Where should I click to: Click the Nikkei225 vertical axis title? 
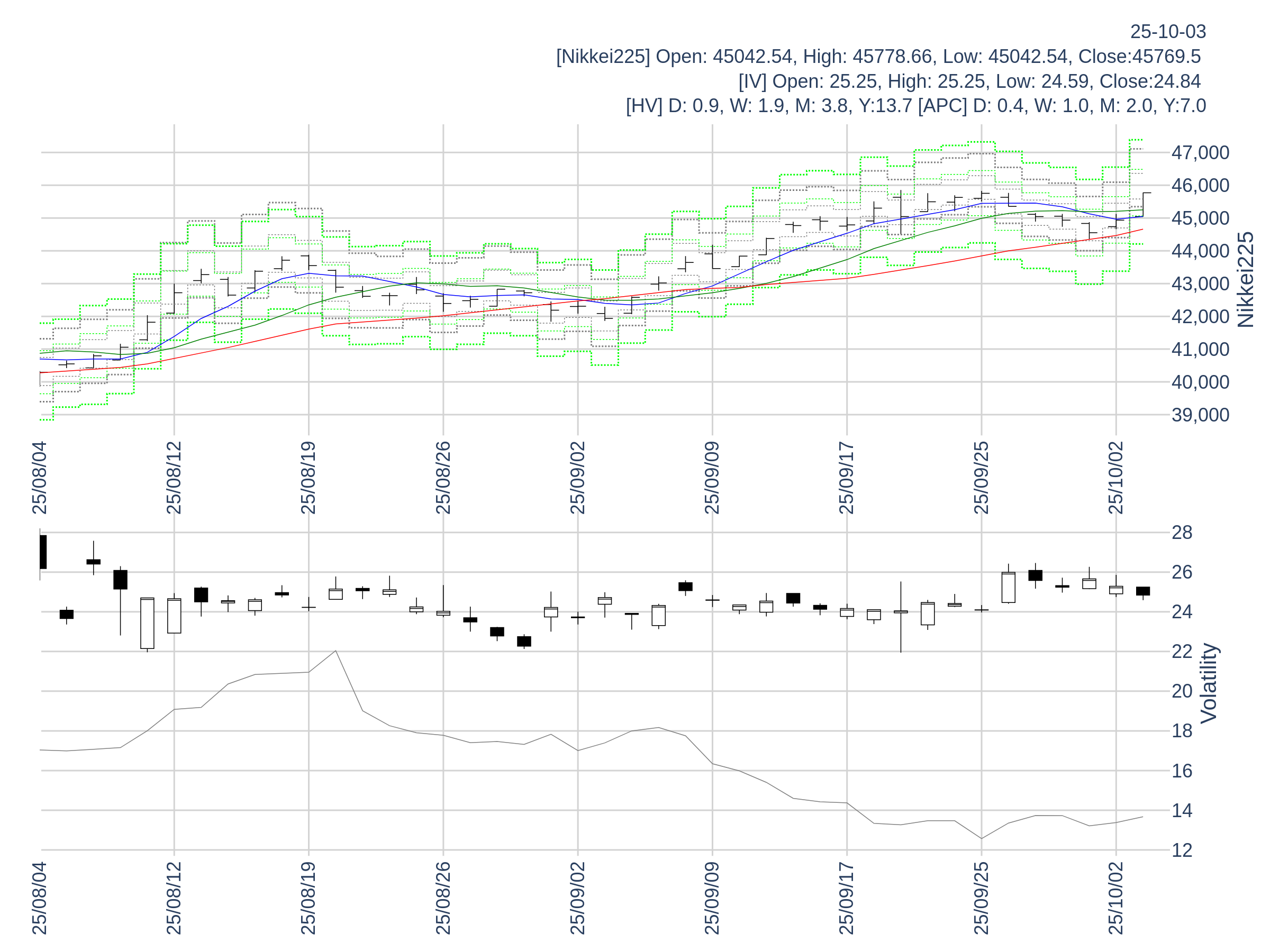coord(1245,279)
